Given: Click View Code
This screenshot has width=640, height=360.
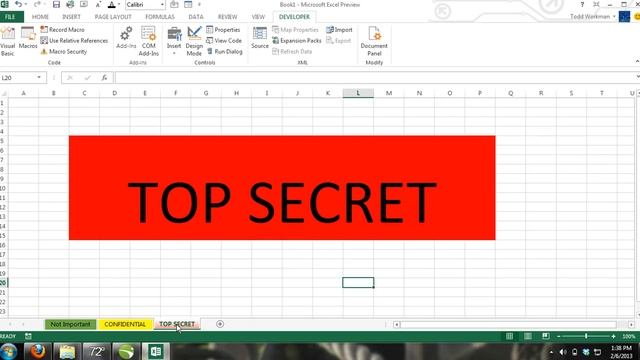Looking at the screenshot, I should pyautogui.click(x=224, y=41).
